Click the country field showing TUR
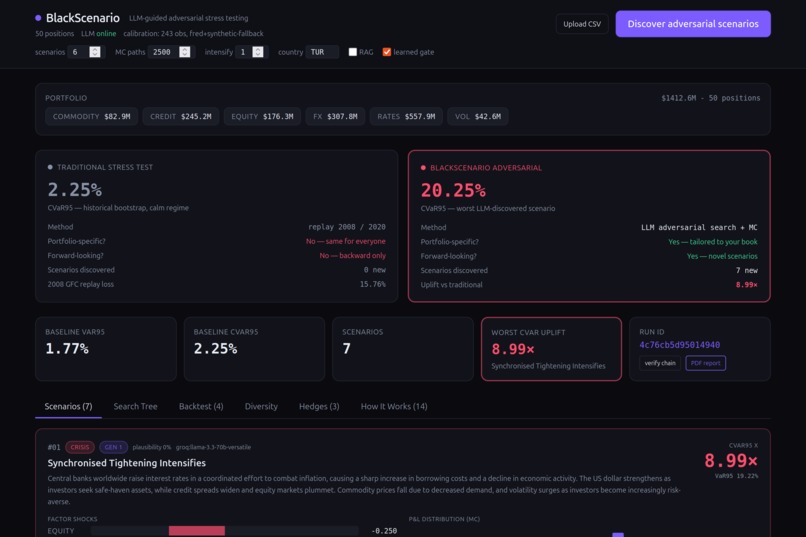The height and width of the screenshot is (537, 806). (322, 52)
